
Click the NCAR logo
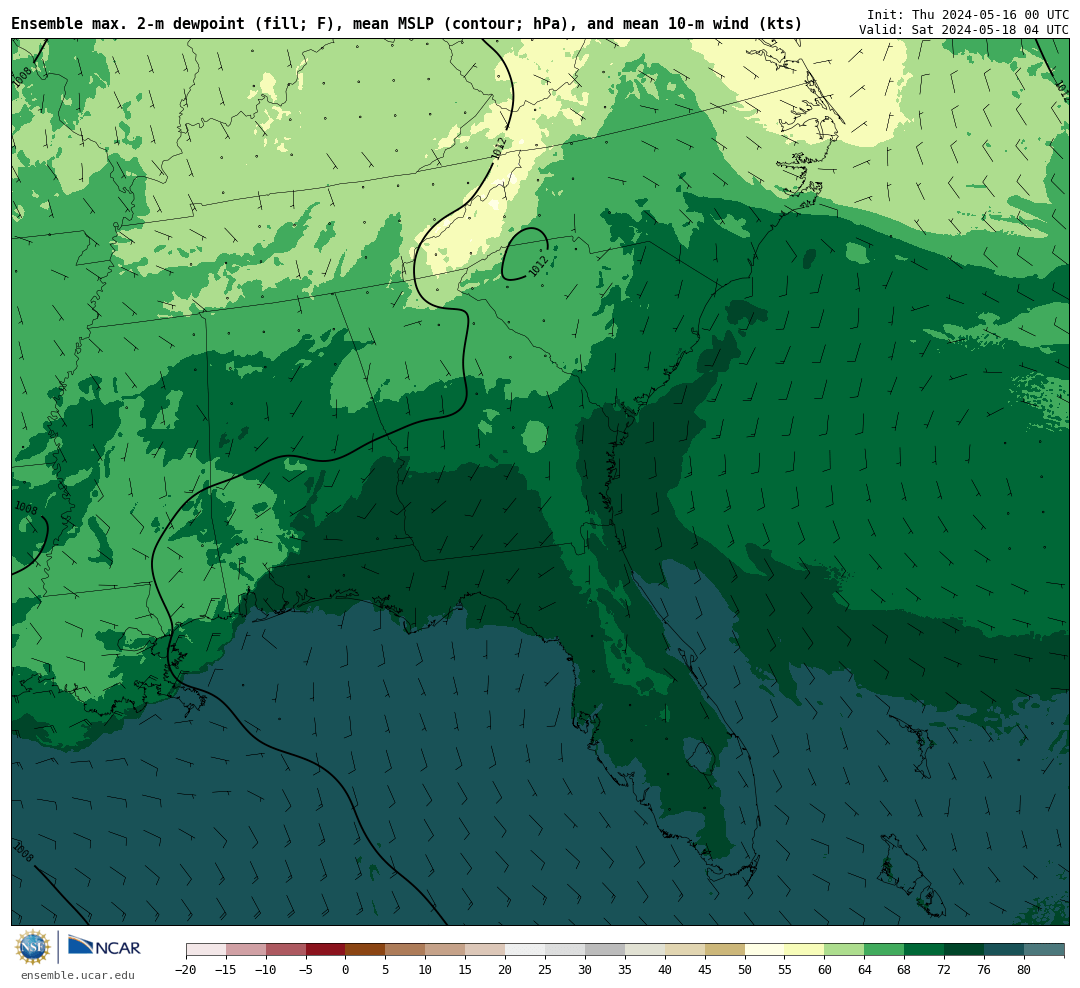point(105,946)
